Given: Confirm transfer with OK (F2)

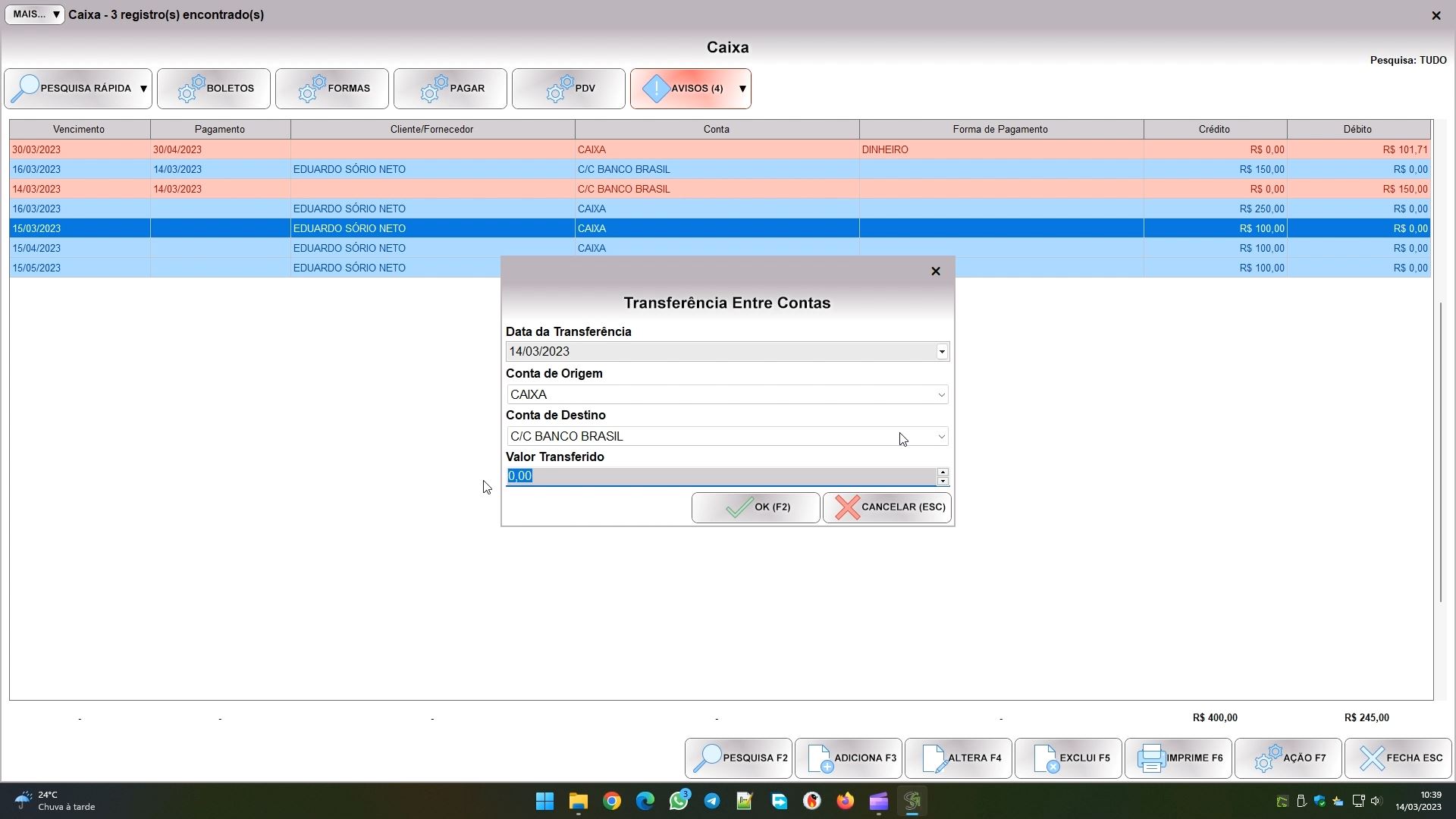Looking at the screenshot, I should pos(755,507).
